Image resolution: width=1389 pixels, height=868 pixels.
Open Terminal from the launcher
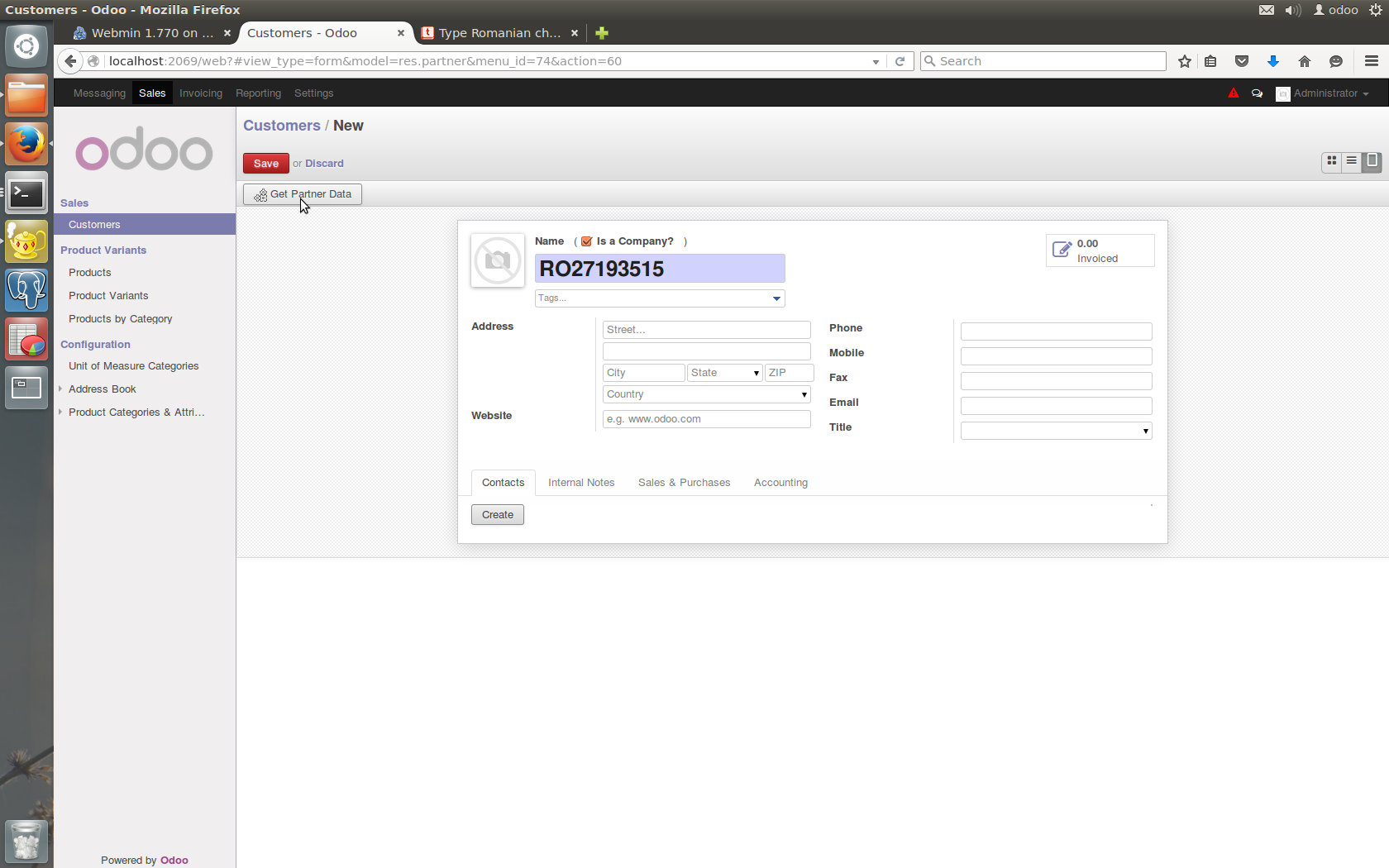coord(26,193)
